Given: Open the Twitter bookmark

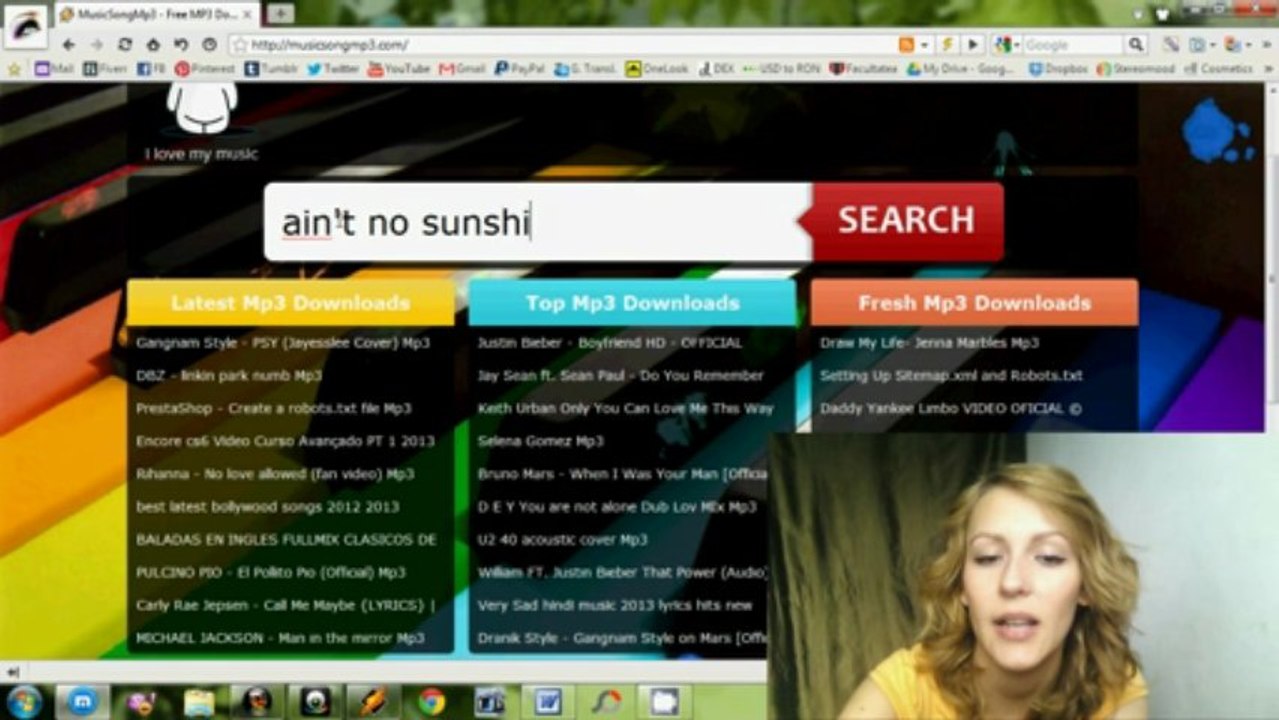Looking at the screenshot, I should tap(333, 69).
